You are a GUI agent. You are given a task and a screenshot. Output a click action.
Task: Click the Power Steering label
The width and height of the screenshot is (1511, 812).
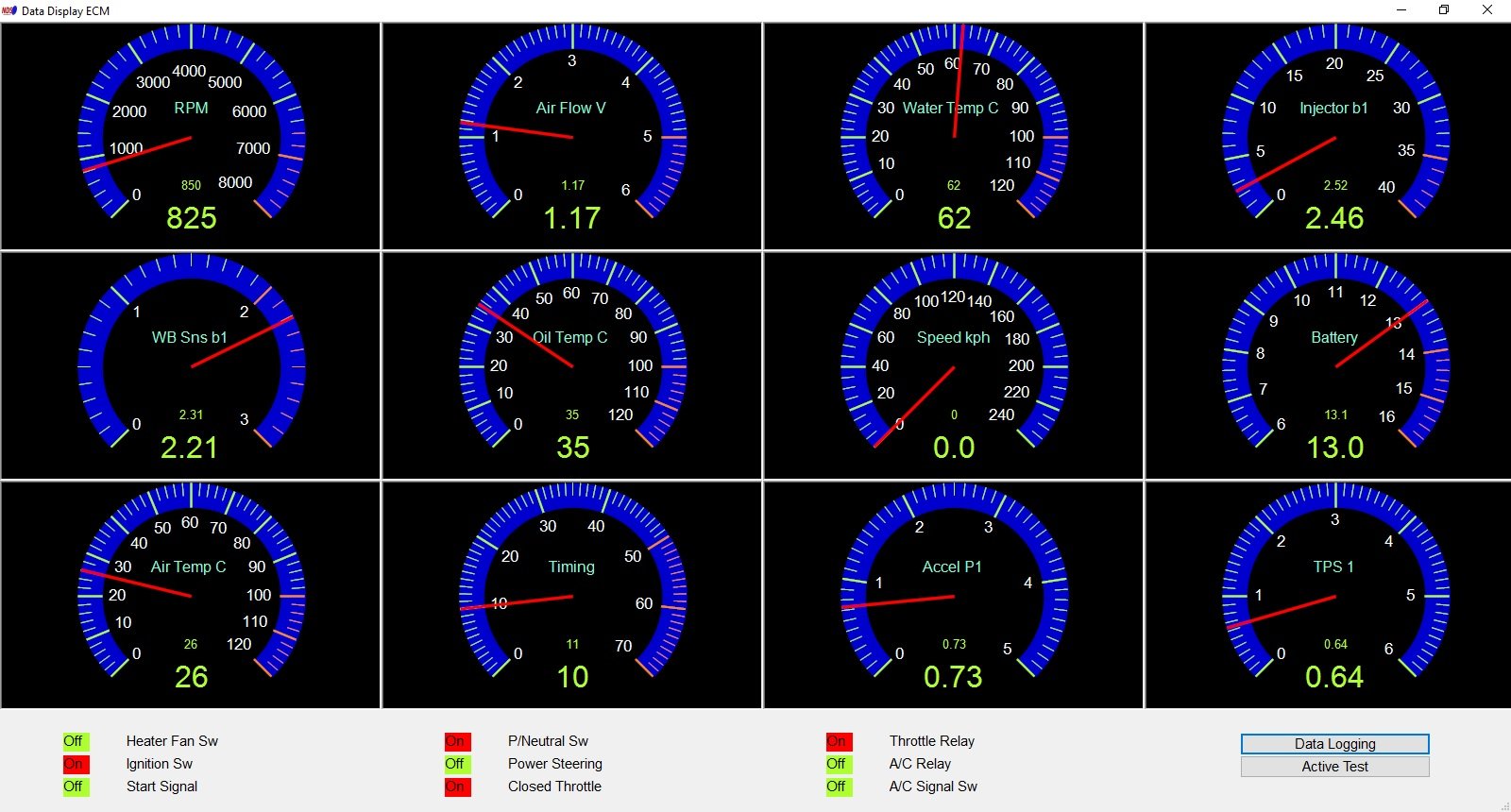[x=554, y=764]
